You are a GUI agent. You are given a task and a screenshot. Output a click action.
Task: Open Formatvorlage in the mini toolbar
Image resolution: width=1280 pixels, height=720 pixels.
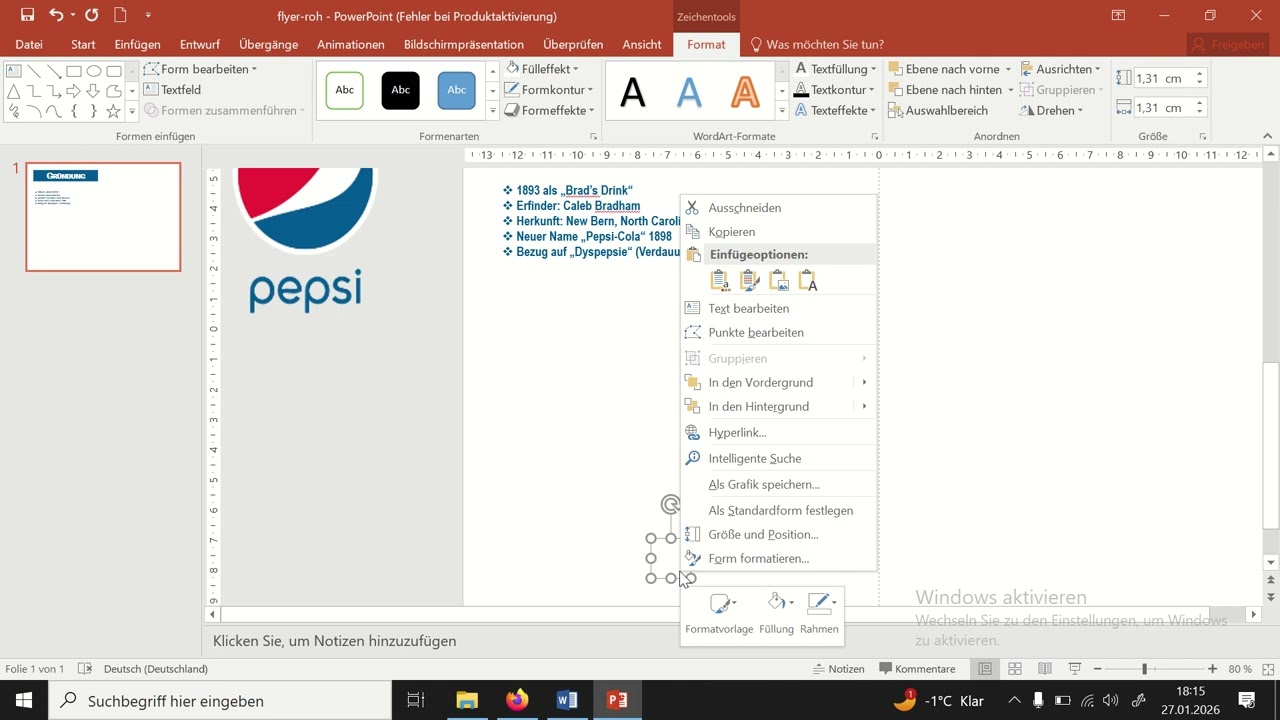(720, 614)
